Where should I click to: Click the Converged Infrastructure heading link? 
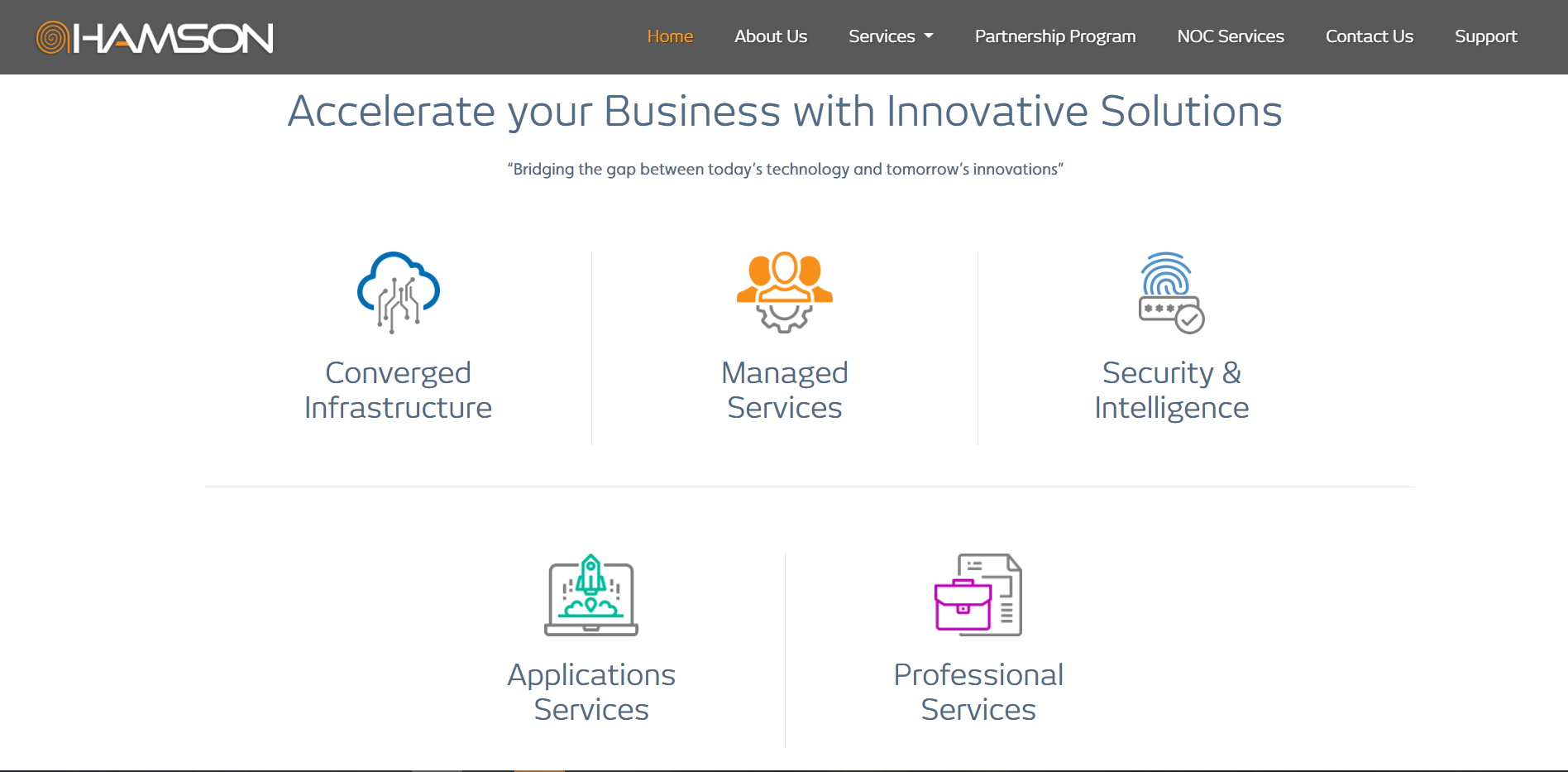click(x=398, y=390)
